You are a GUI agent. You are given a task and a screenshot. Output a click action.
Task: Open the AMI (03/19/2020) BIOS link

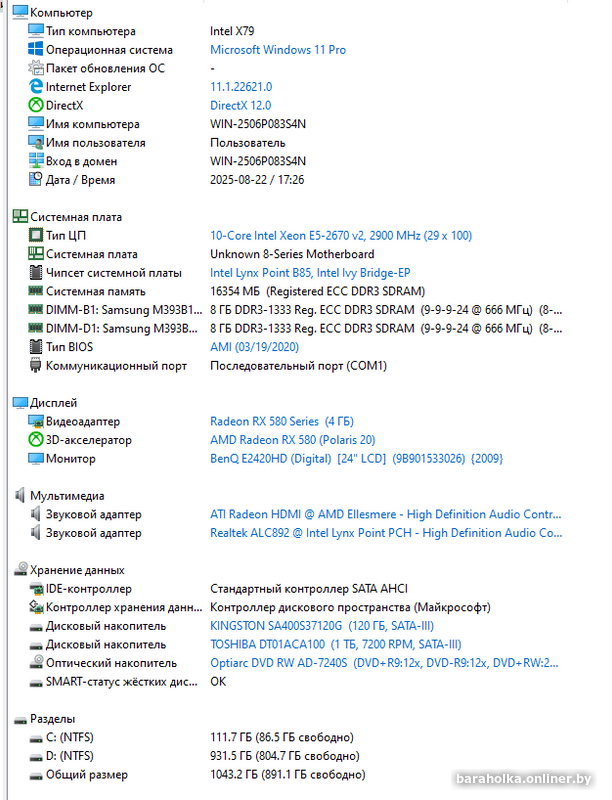(x=254, y=347)
